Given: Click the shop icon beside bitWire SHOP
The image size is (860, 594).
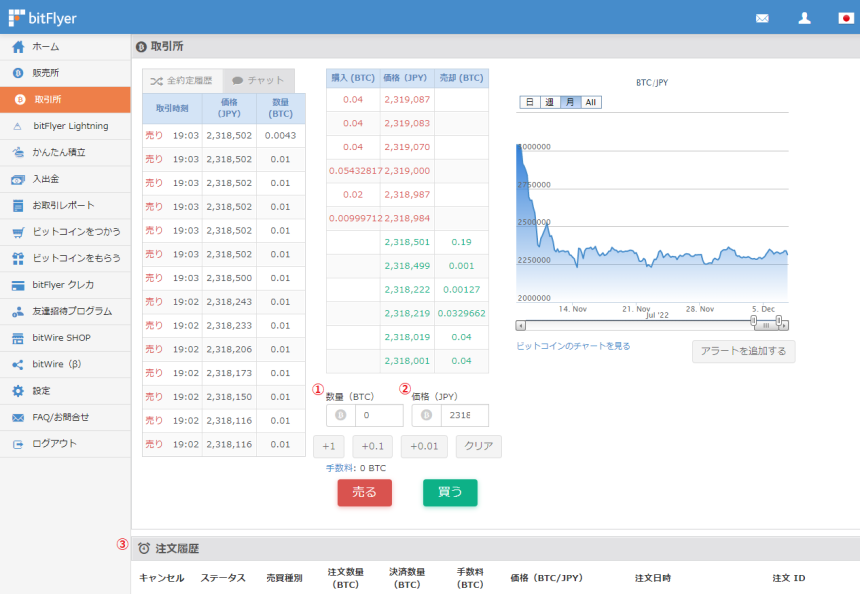Looking at the screenshot, I should (18, 338).
